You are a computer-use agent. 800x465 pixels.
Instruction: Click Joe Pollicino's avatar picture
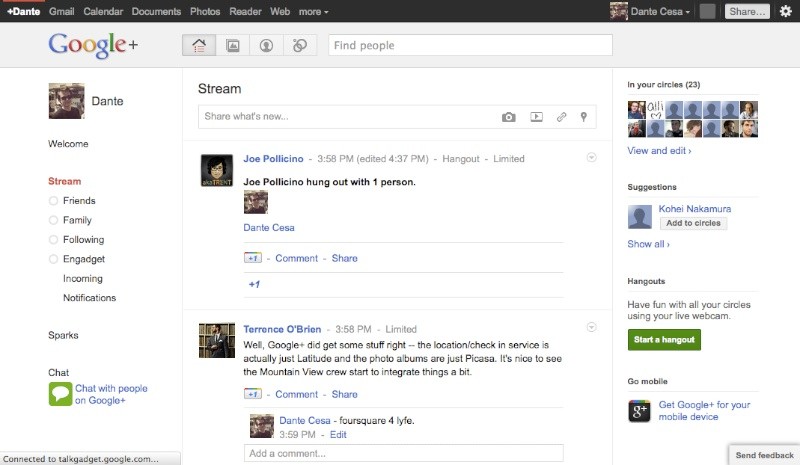(x=217, y=170)
